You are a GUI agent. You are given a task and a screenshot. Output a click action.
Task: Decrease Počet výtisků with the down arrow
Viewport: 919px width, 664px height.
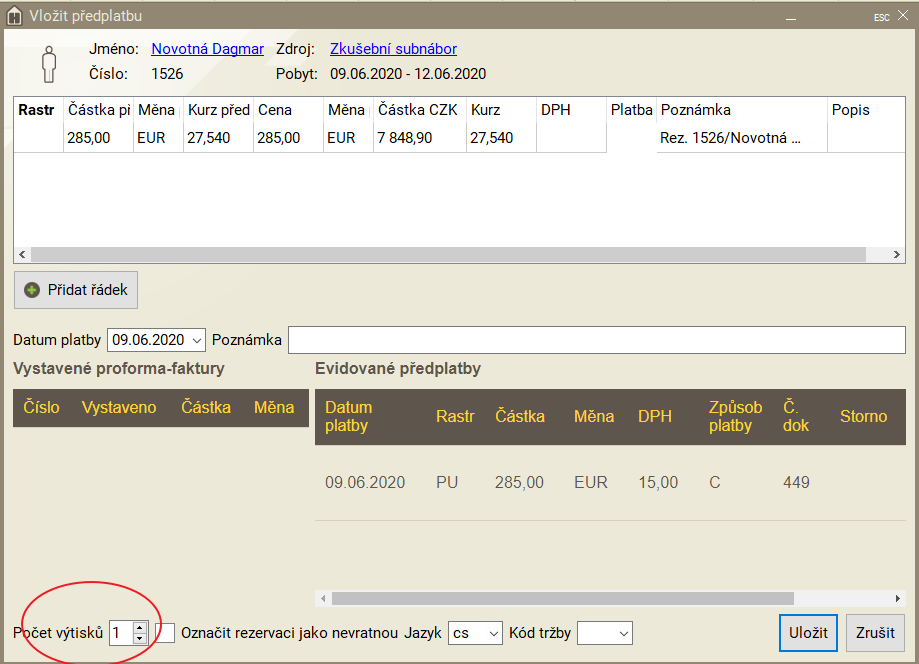[139, 638]
